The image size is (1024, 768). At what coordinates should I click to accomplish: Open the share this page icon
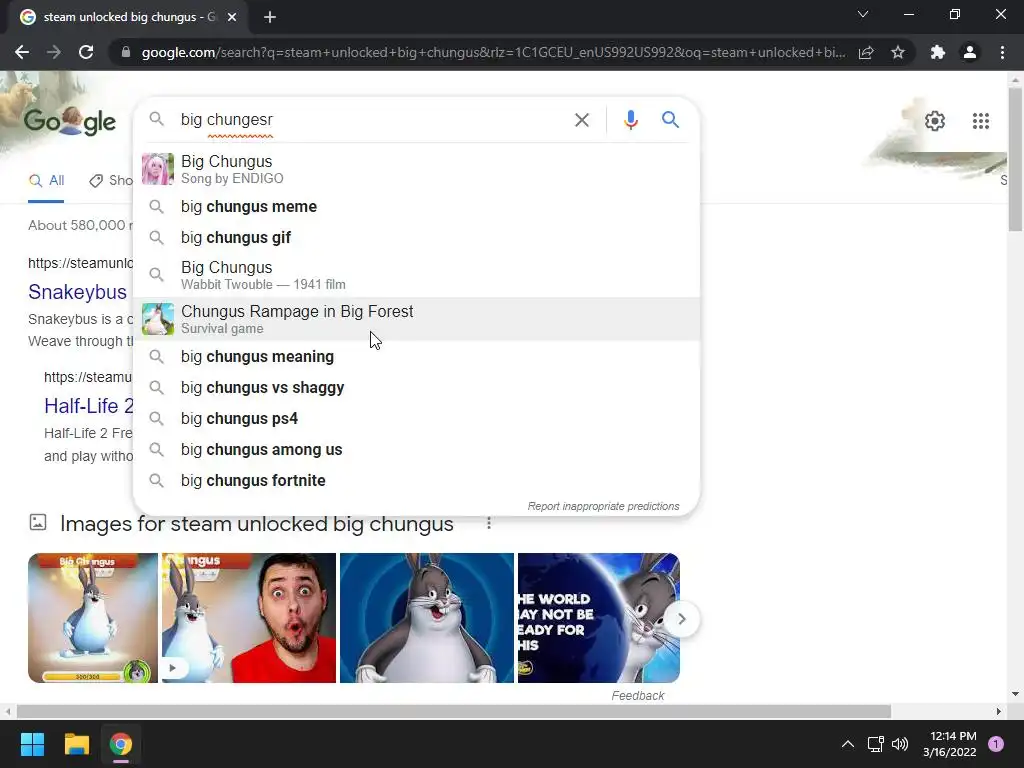[866, 52]
